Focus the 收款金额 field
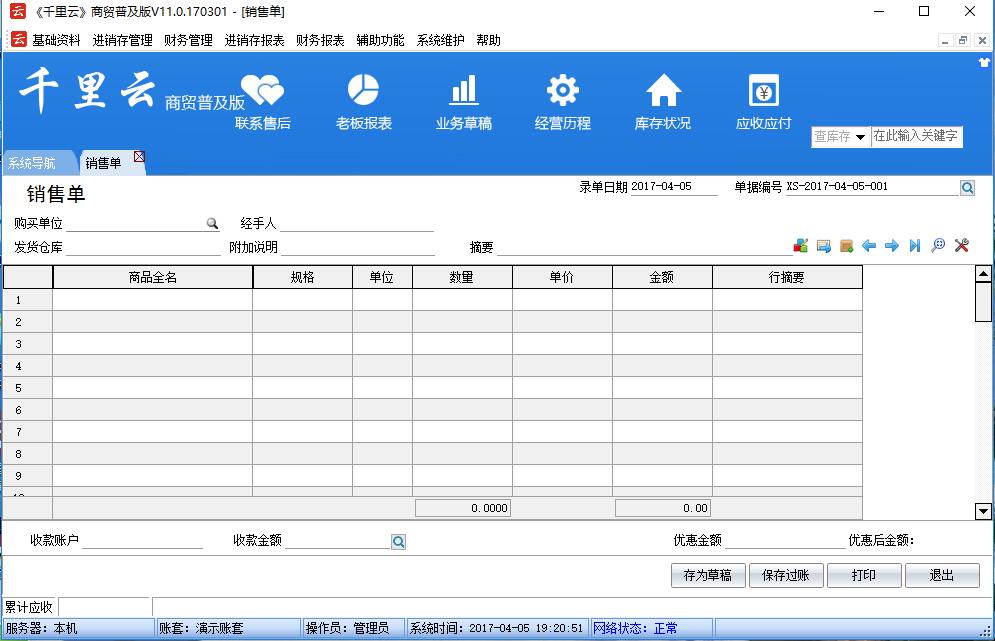The image size is (995, 641). 338,541
